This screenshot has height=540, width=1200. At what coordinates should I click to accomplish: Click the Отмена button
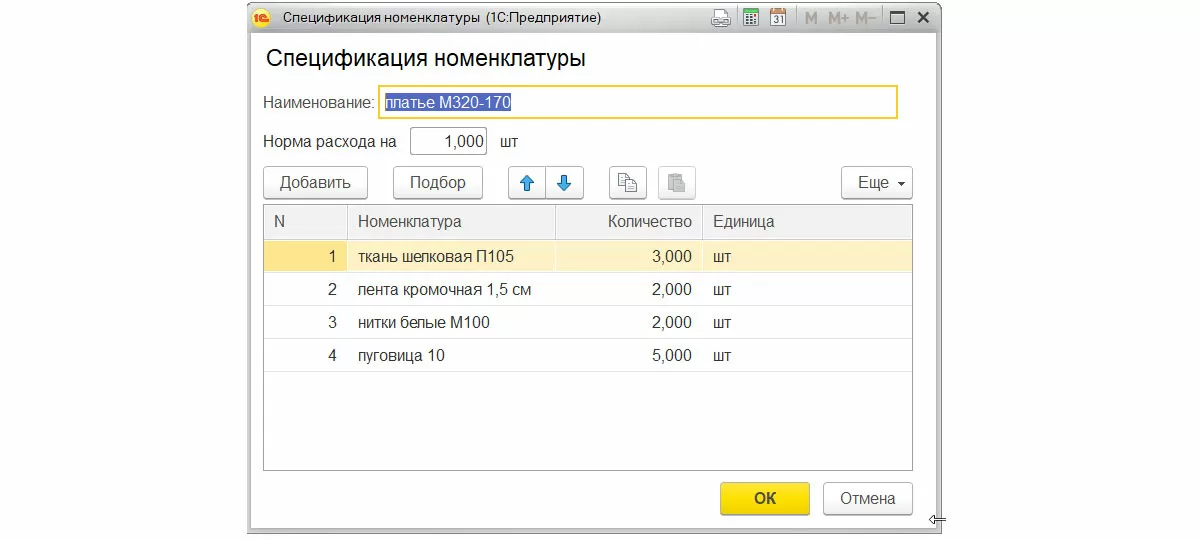(868, 499)
